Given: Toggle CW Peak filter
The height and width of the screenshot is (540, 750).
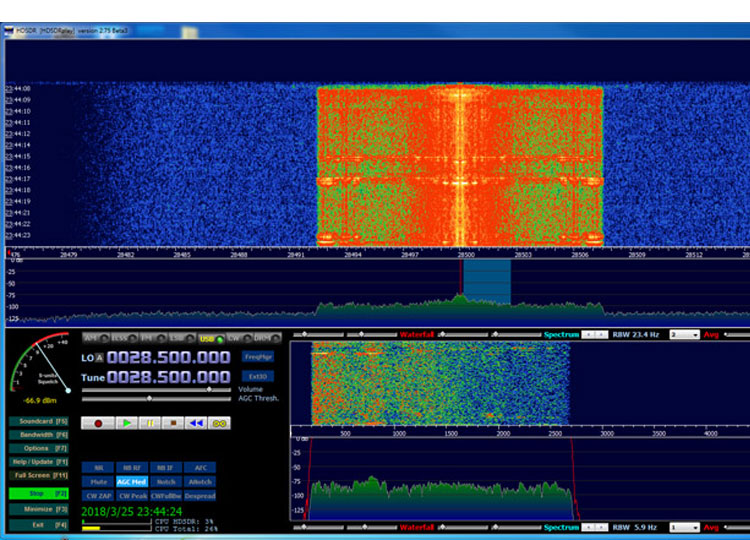Looking at the screenshot, I should [x=132, y=496].
